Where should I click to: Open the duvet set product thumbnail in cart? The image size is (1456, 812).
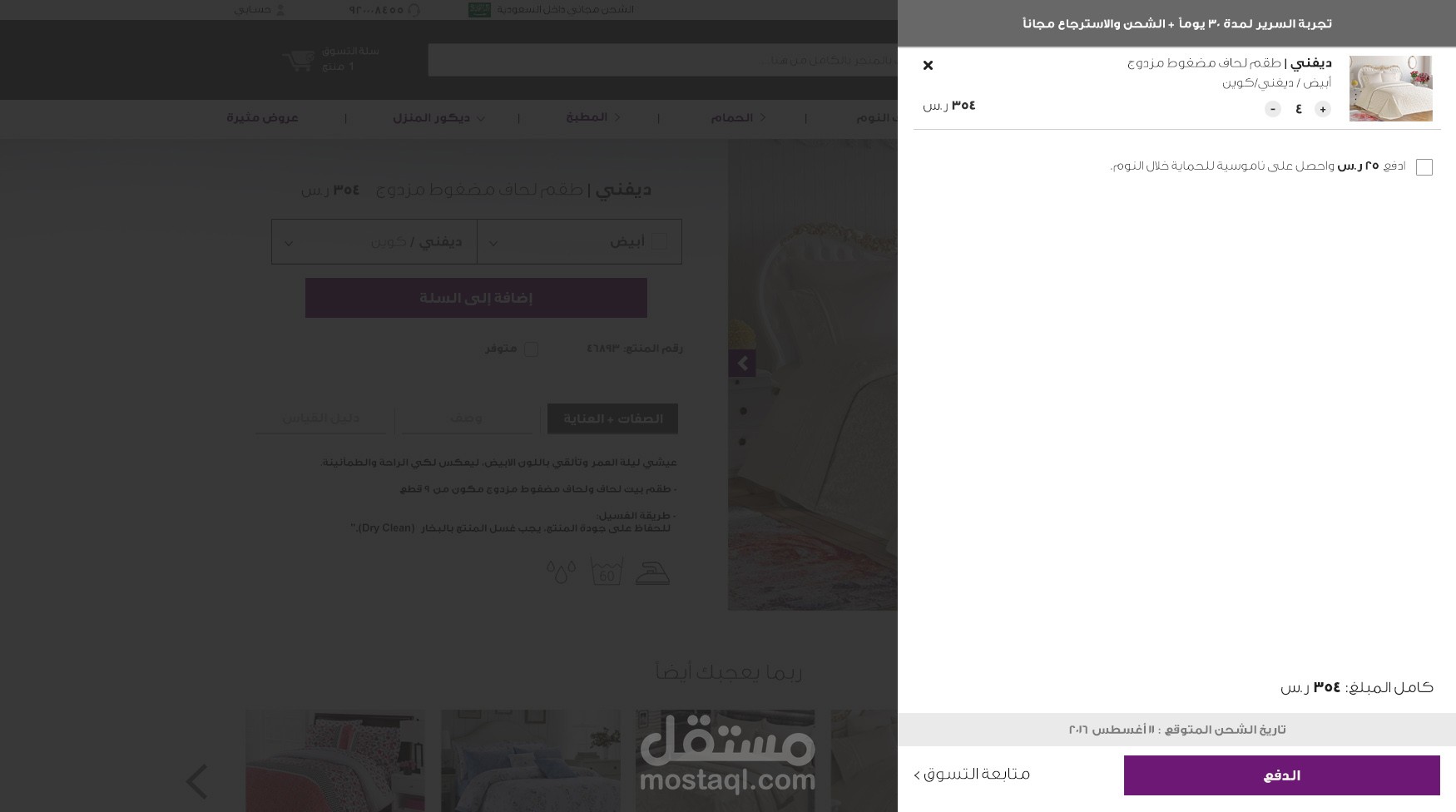[1391, 89]
